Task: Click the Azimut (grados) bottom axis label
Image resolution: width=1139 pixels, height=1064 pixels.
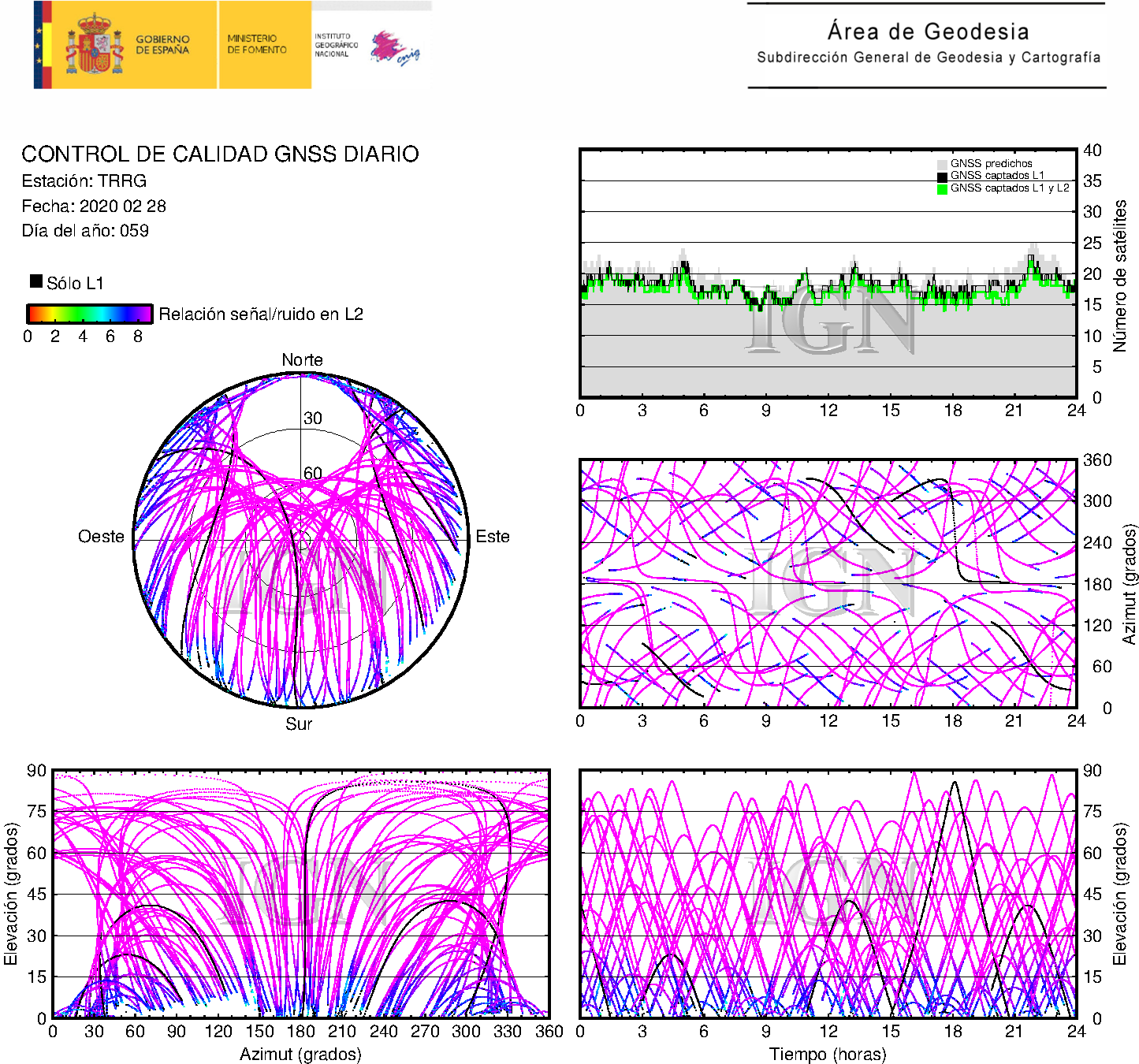Action: coord(300,1054)
